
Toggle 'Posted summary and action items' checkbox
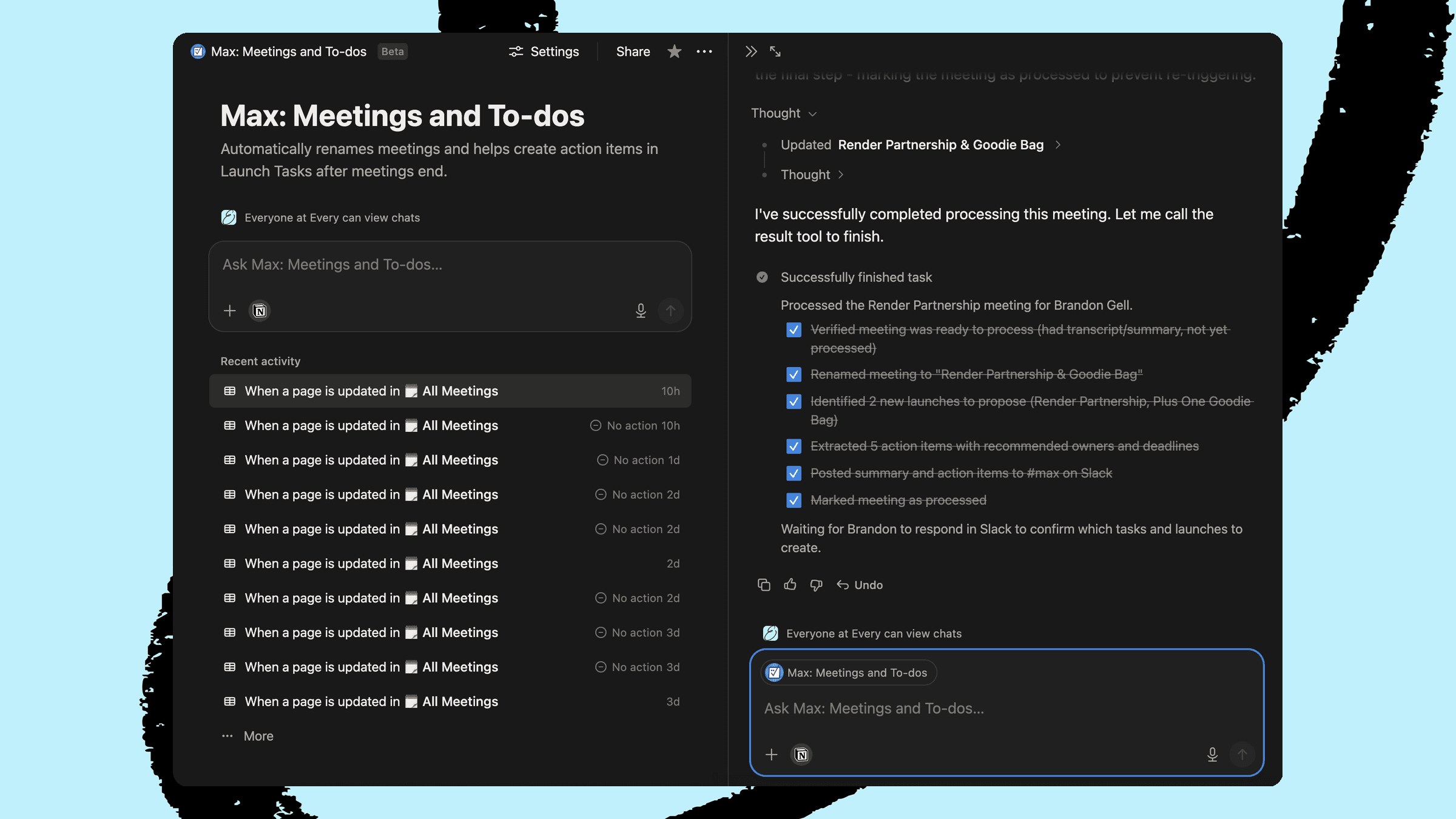pyautogui.click(x=794, y=473)
